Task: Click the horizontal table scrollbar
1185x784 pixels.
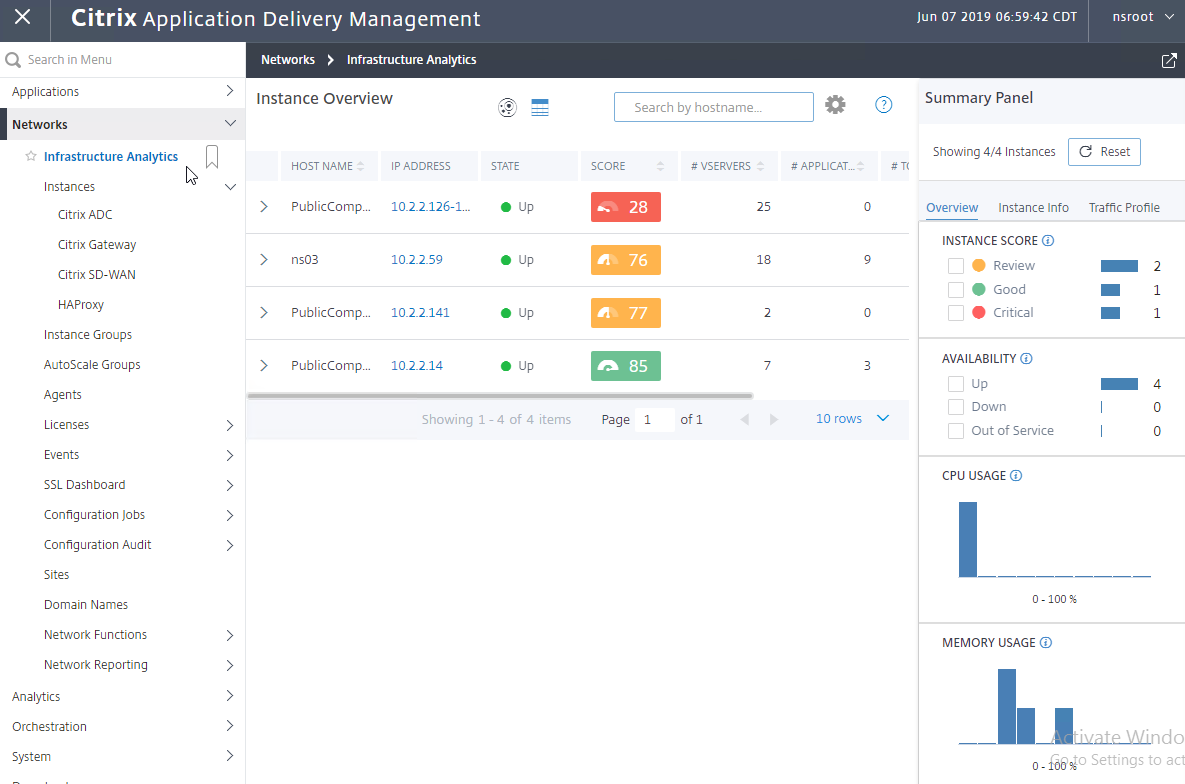Action: 500,395
